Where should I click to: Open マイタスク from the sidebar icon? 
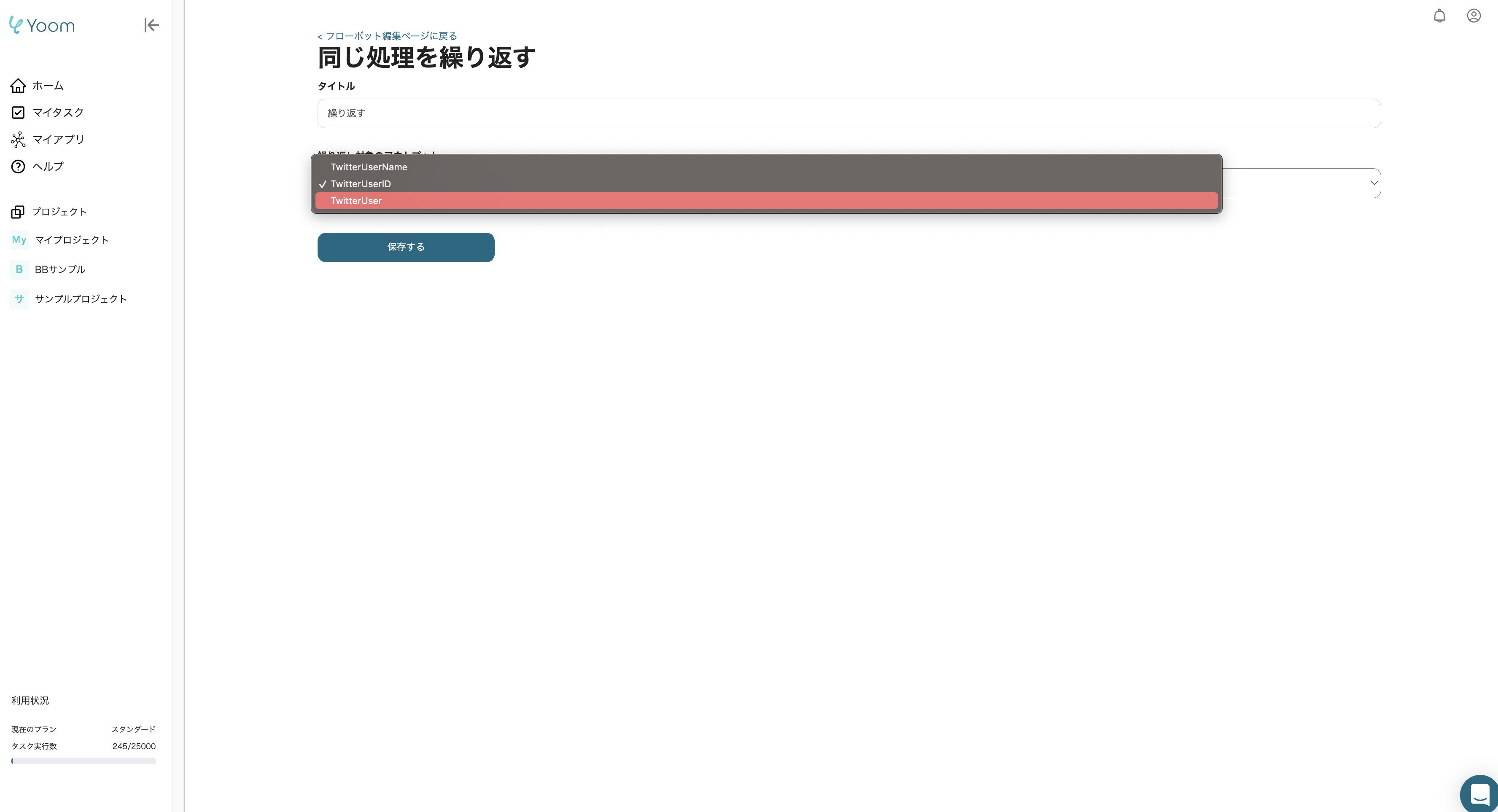tap(18, 112)
